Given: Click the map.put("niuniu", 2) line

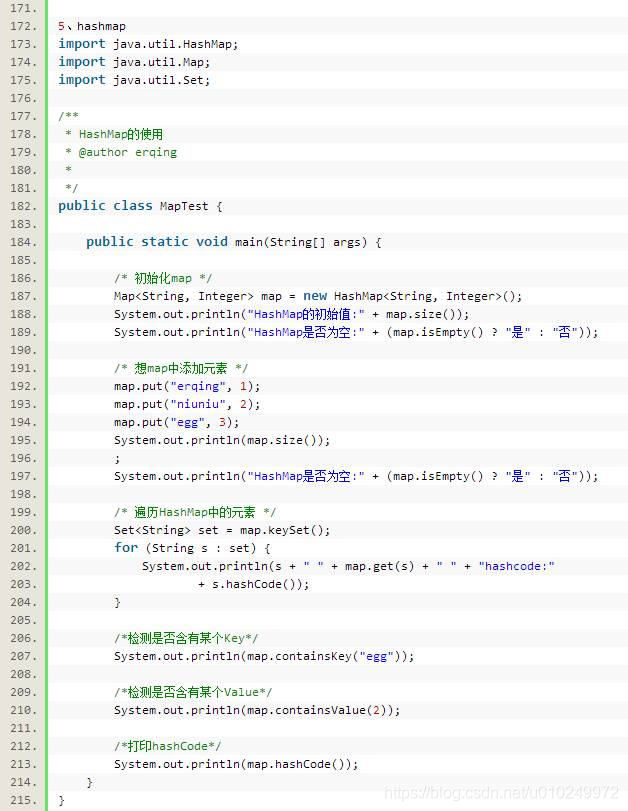Looking at the screenshot, I should (187, 404).
